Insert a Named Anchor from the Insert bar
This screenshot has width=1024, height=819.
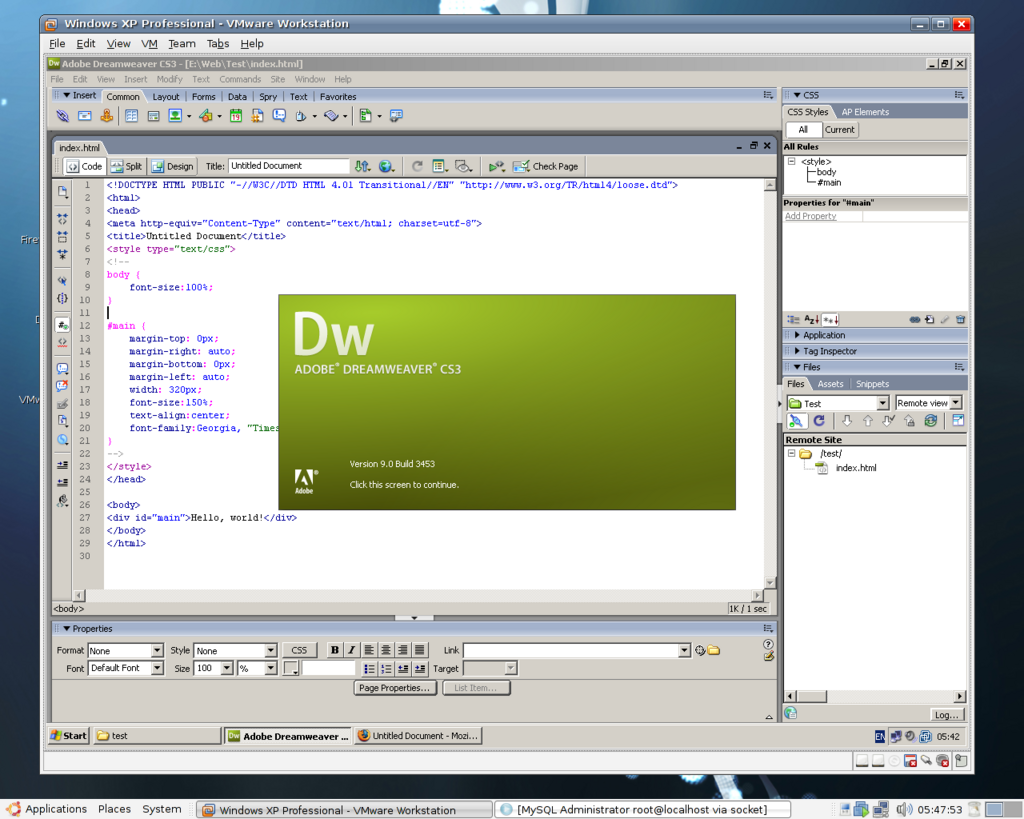106,116
